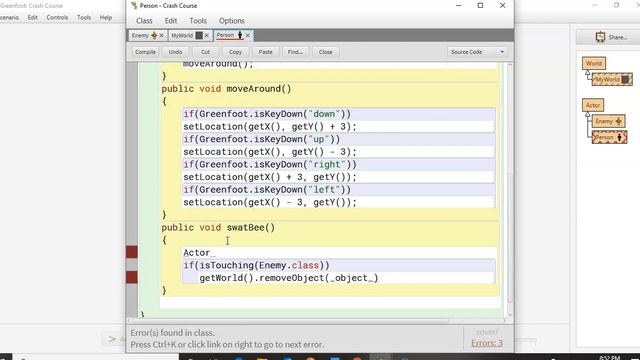
Task: Click the isKeyDown("down") line
Action: (339, 114)
